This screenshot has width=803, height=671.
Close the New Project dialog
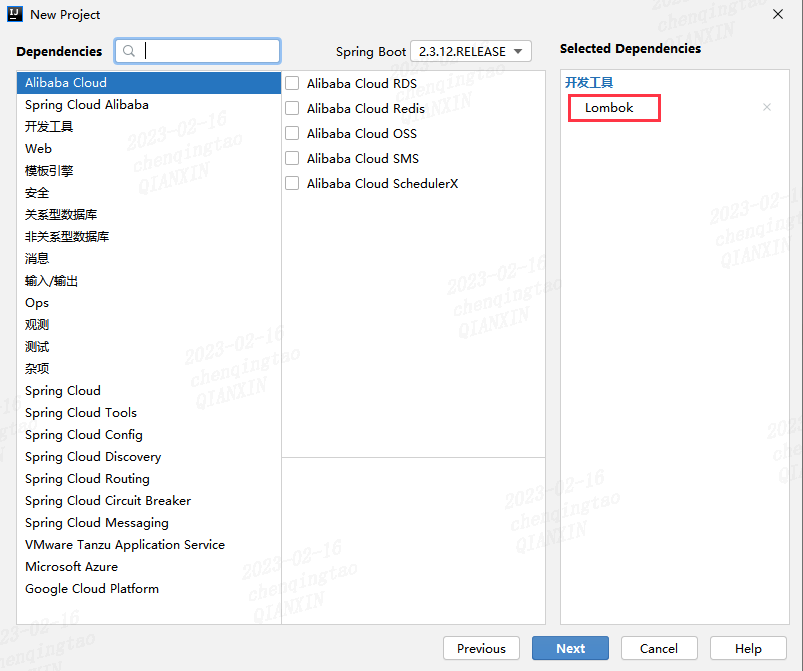777,14
